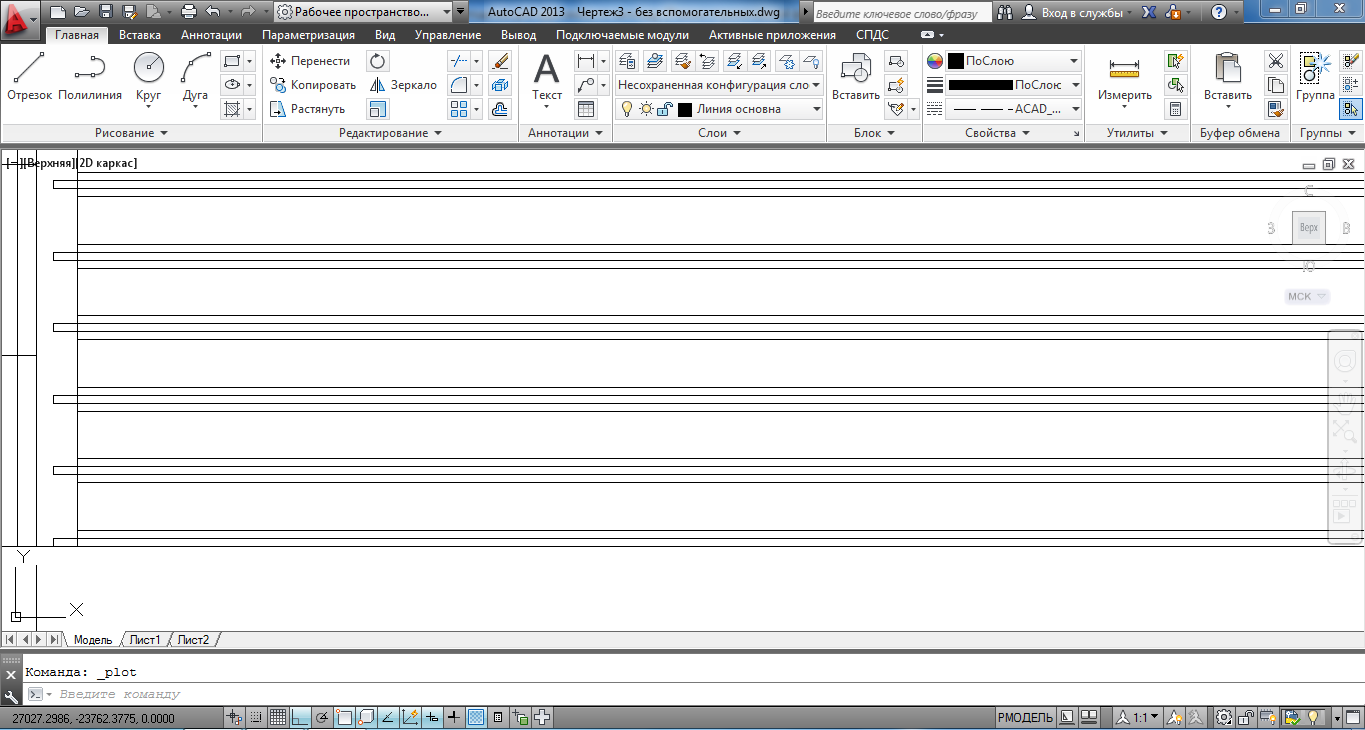Click the Quick Calculator icon in Утилиты

click(1176, 109)
